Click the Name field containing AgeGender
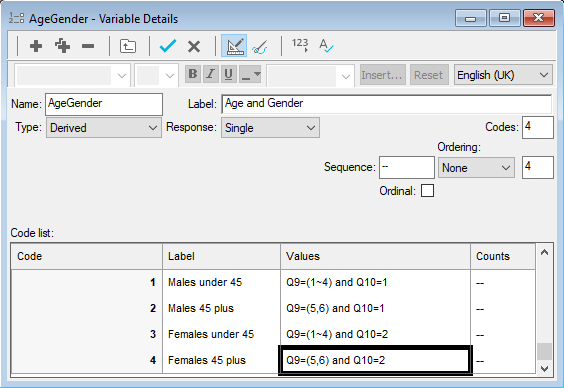The width and height of the screenshot is (564, 388). click(x=104, y=104)
